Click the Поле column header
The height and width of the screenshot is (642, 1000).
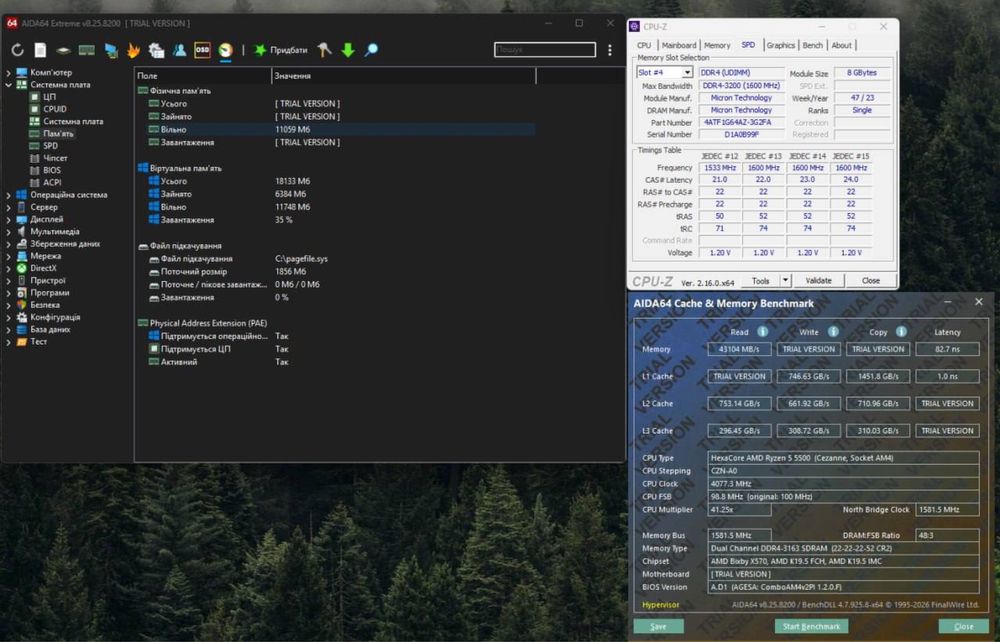203,76
